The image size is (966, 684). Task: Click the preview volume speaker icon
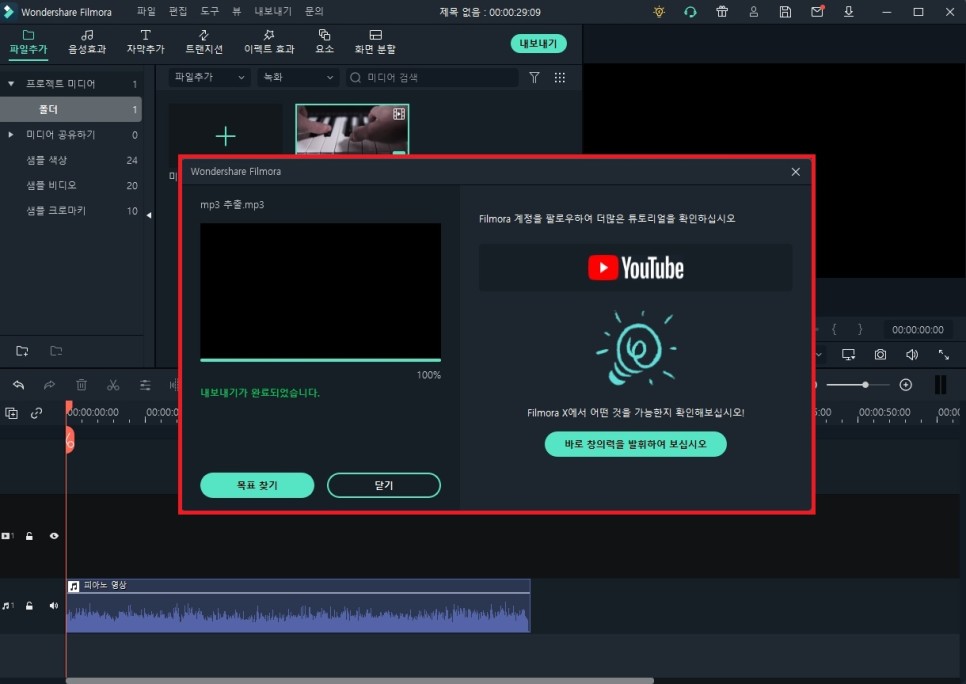pyautogui.click(x=912, y=354)
